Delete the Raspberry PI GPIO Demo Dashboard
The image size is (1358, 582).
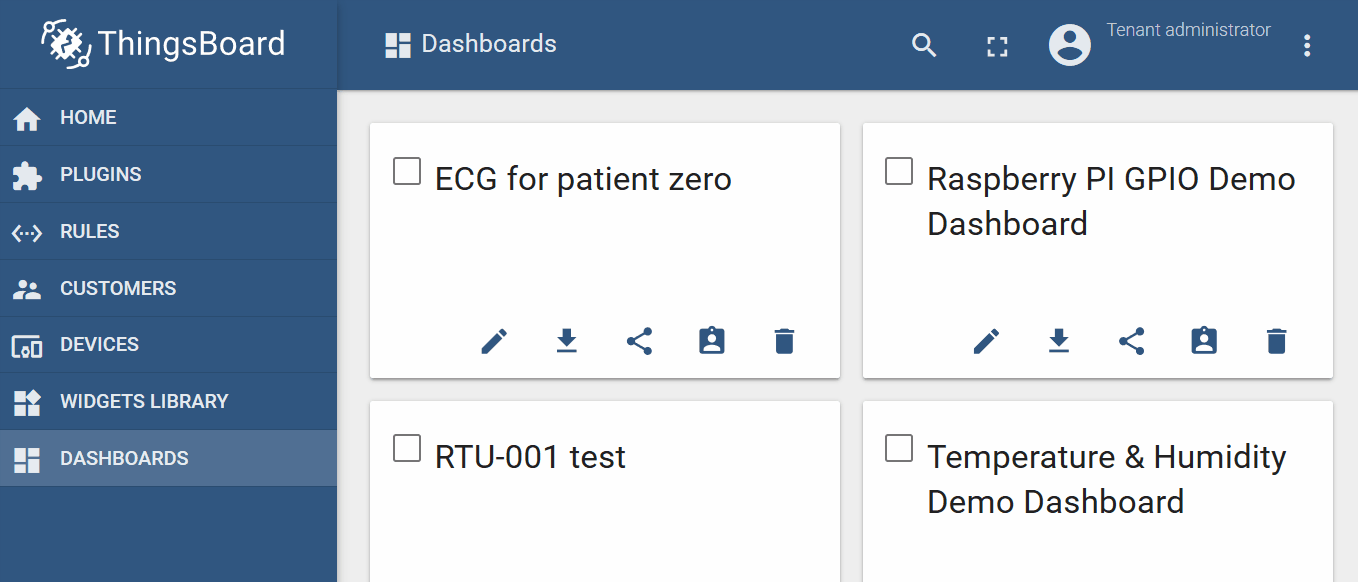tap(1276, 341)
